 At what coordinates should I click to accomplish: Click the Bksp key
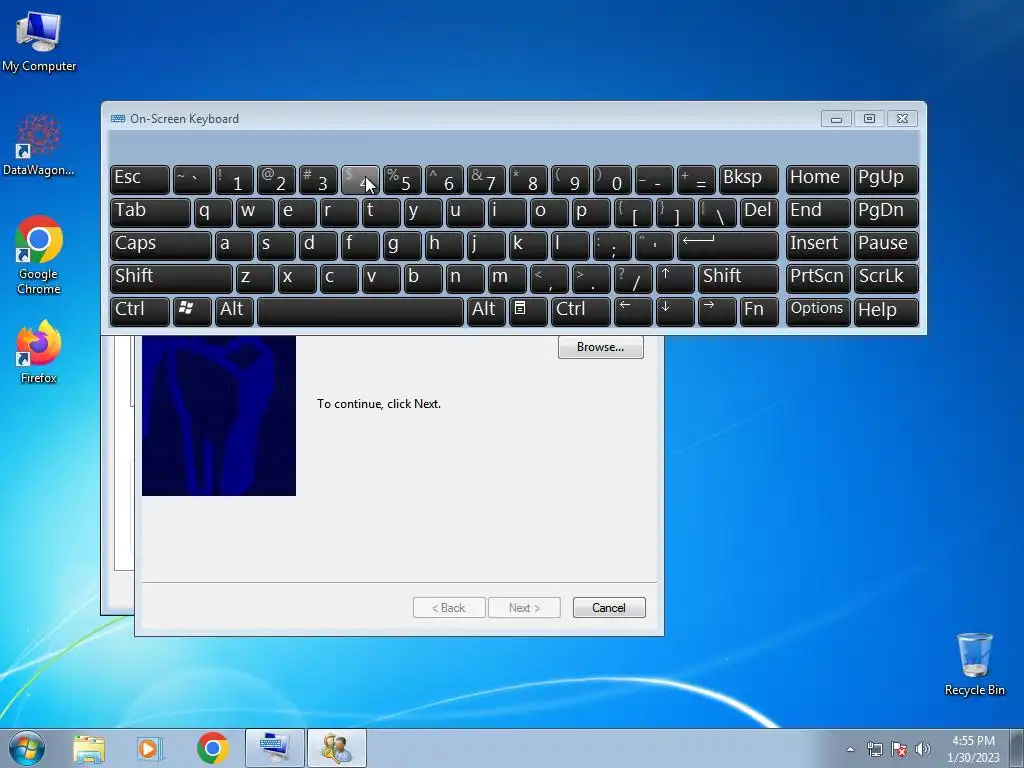(x=748, y=180)
